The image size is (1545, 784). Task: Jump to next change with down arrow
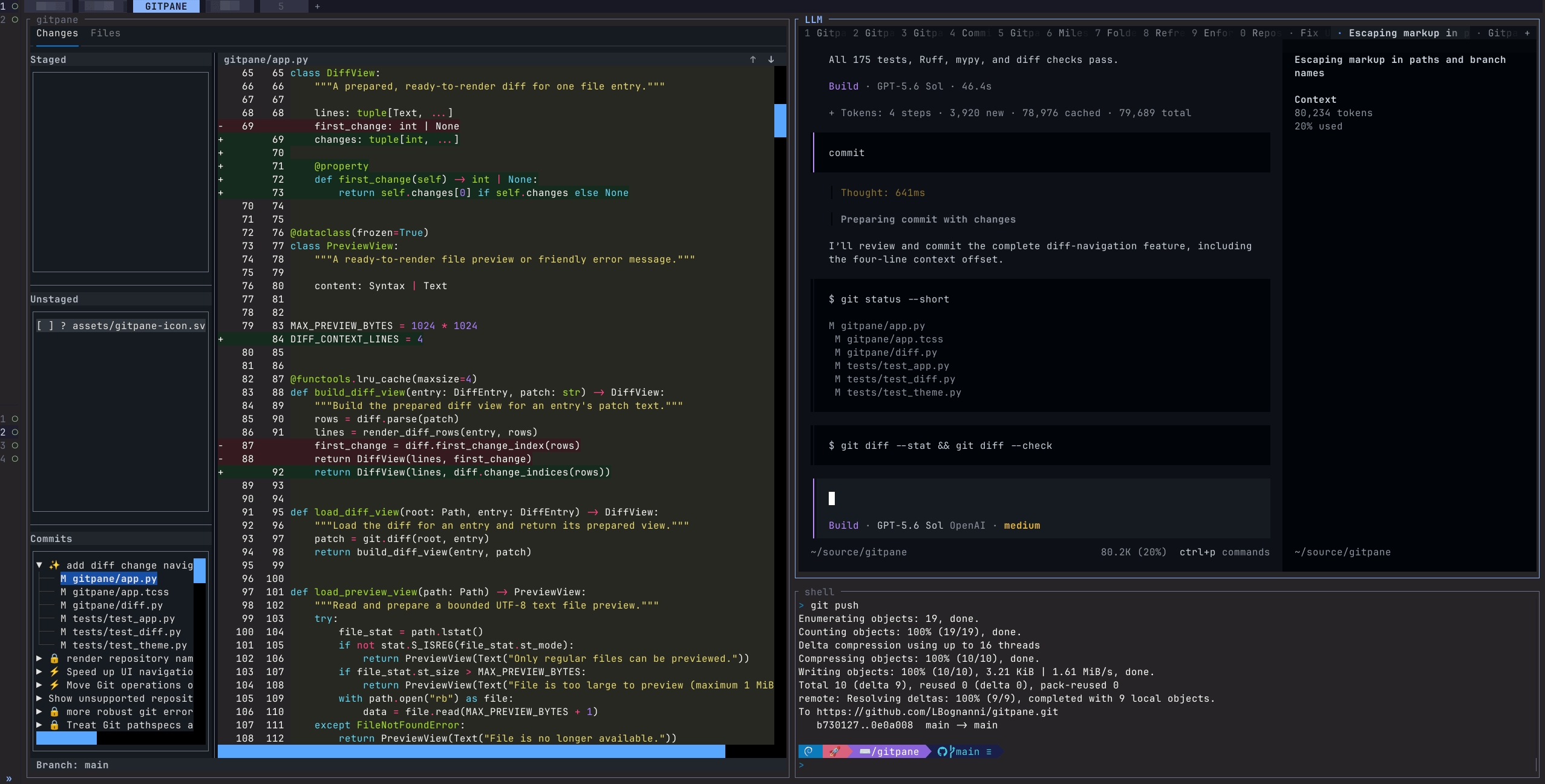pyautogui.click(x=771, y=59)
